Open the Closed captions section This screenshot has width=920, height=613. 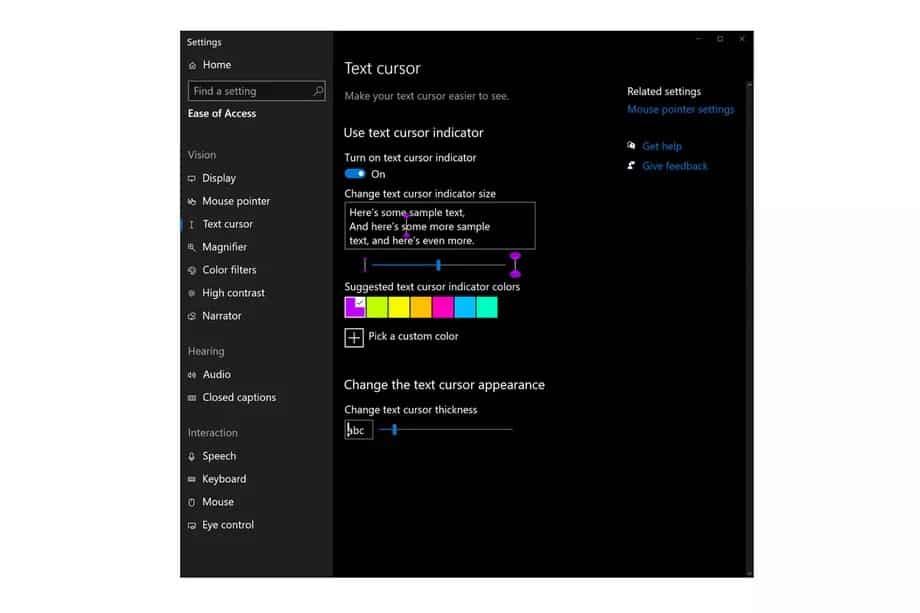pyautogui.click(x=239, y=397)
